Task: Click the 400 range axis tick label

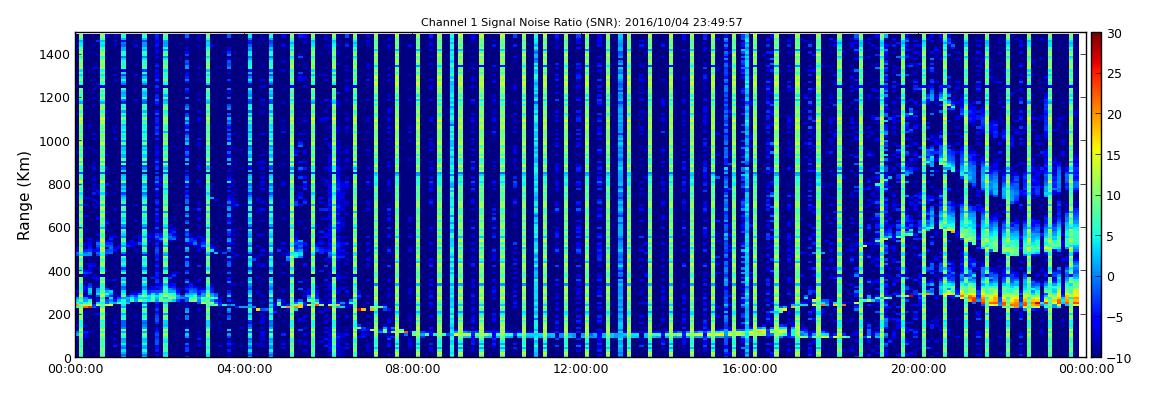Action: coord(59,271)
